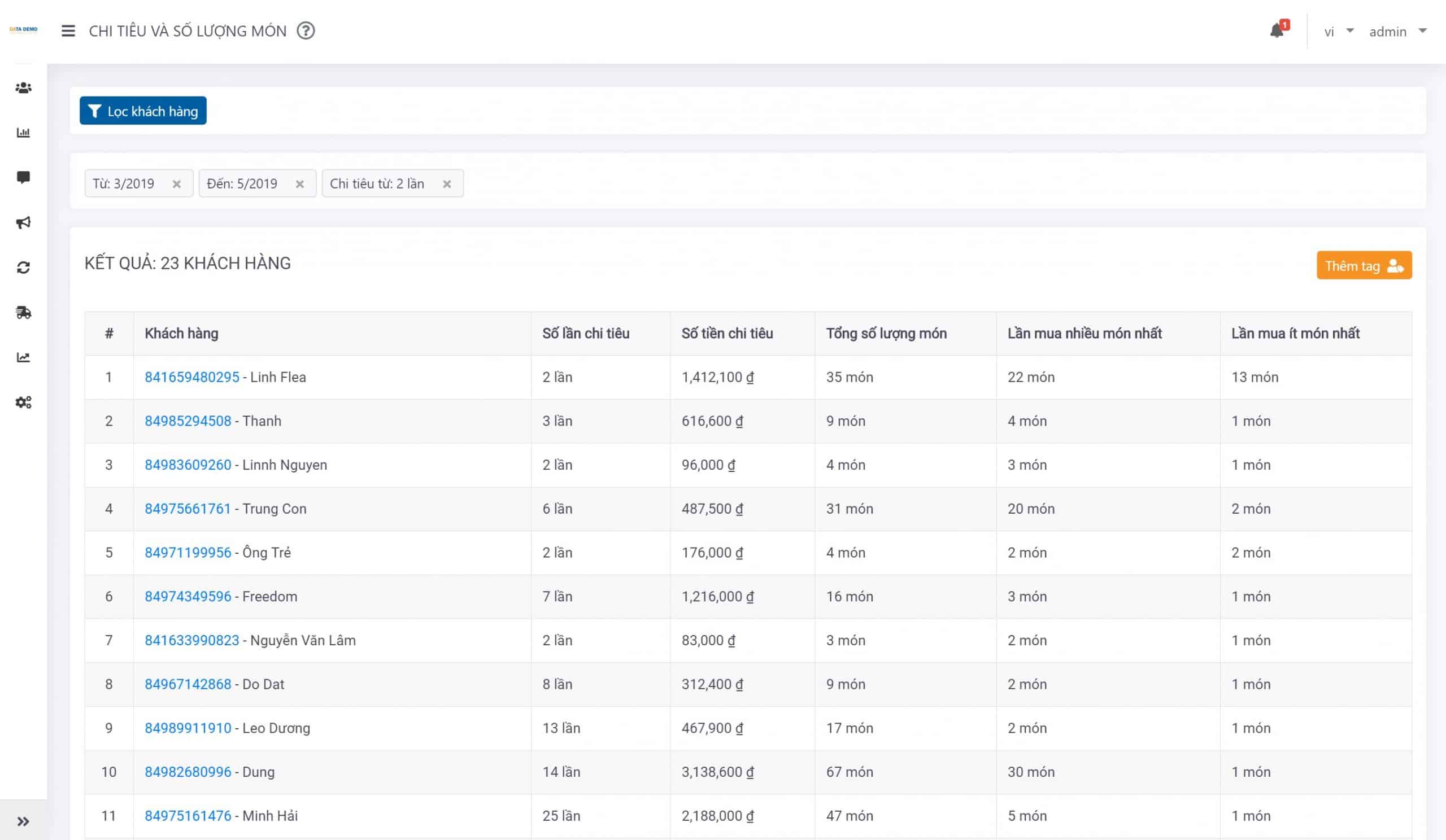
Task: Open the megaphone campaigns sidebar icon
Action: (23, 222)
